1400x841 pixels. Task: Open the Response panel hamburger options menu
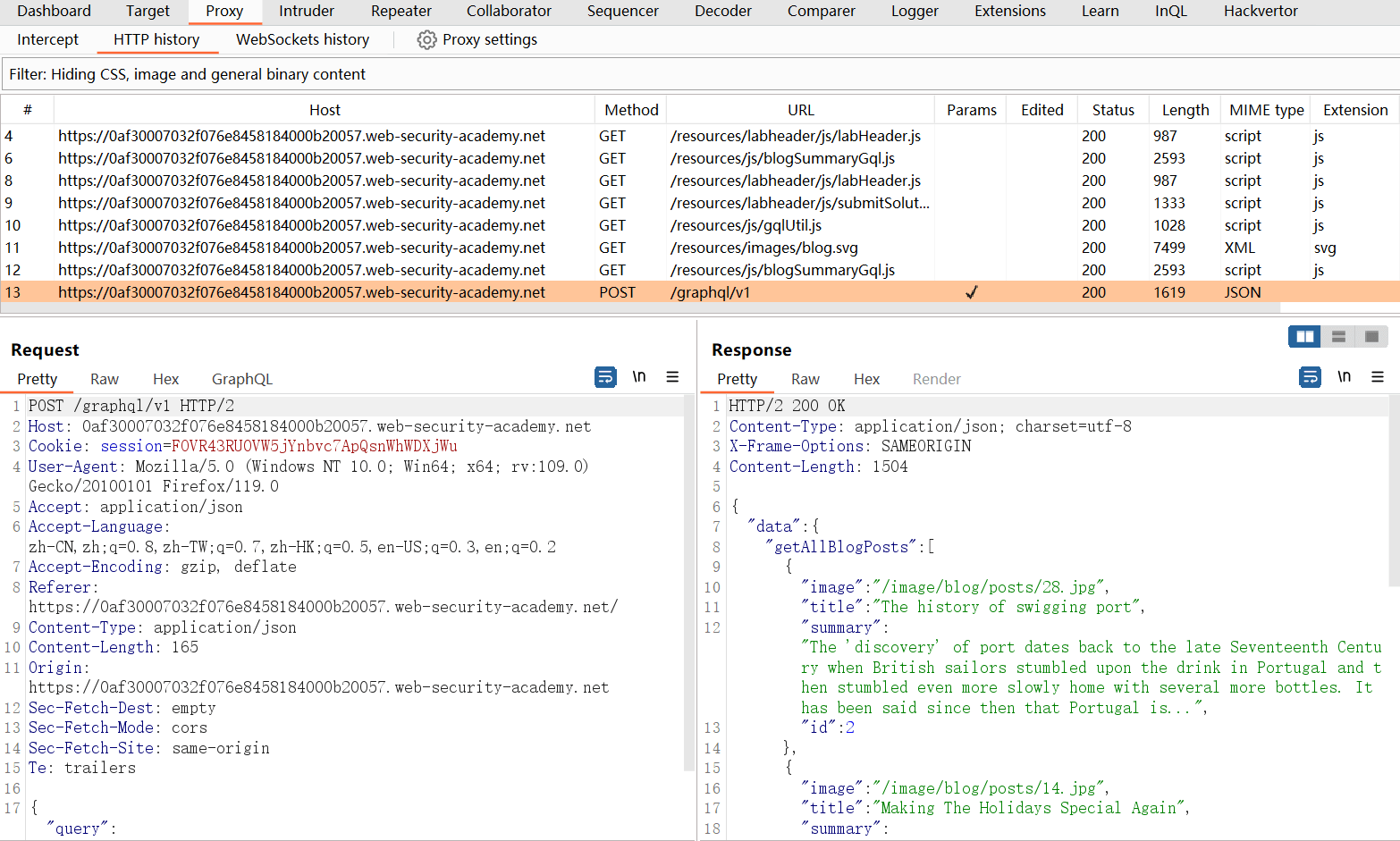click(1378, 377)
